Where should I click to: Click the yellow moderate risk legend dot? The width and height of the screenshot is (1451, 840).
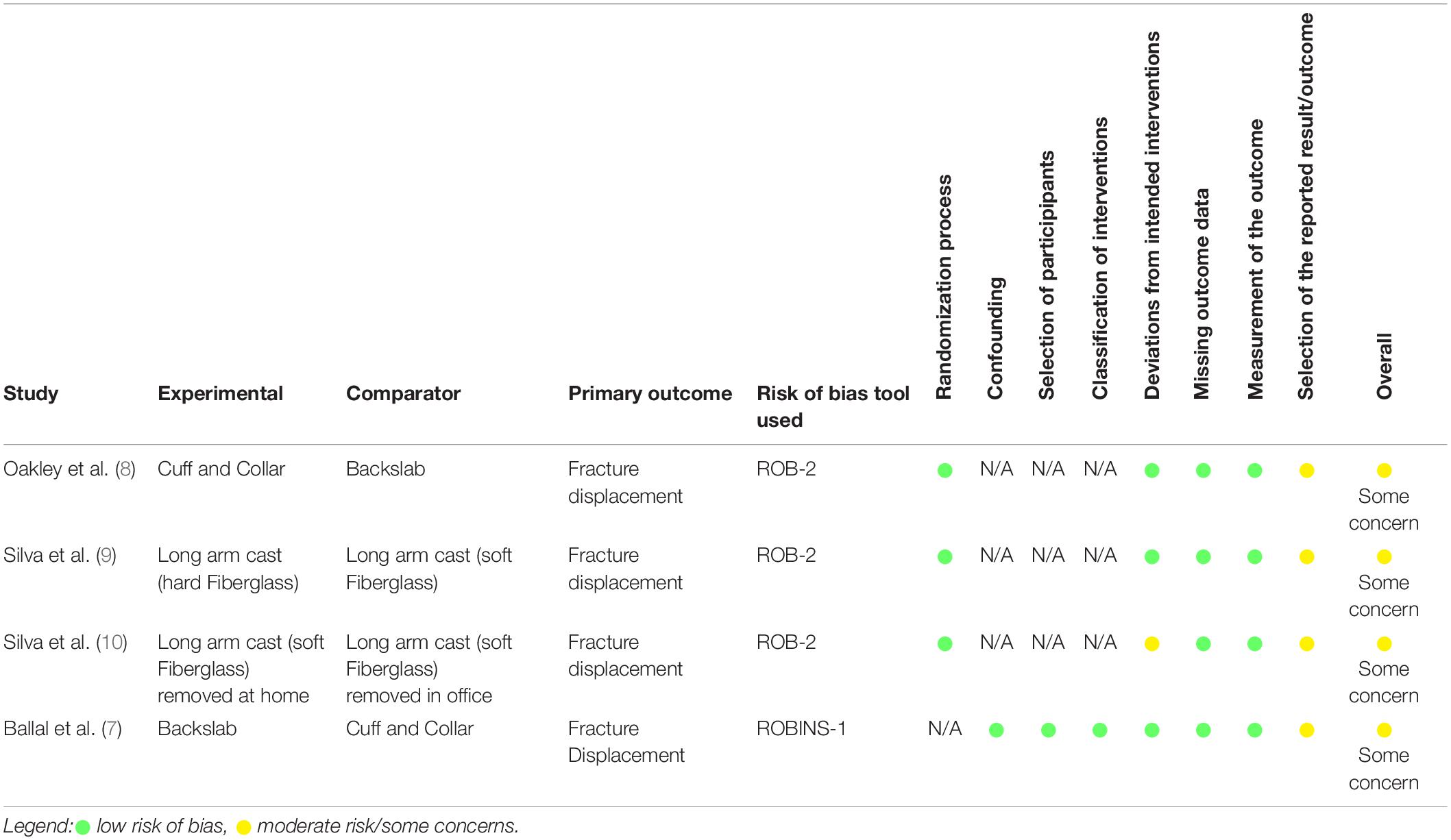(x=243, y=828)
